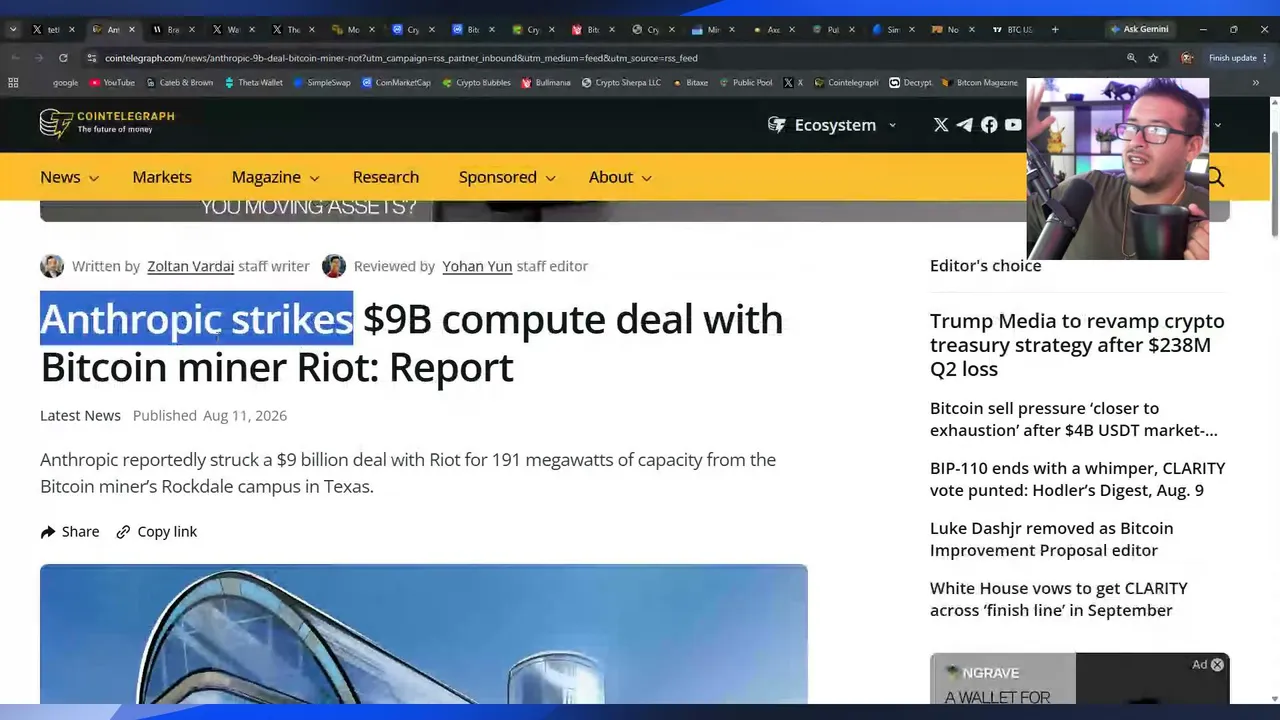The width and height of the screenshot is (1280, 720).
Task: Read 'Bitcoin sell pressure closer to exhaustion' story
Action: [x=1074, y=419]
